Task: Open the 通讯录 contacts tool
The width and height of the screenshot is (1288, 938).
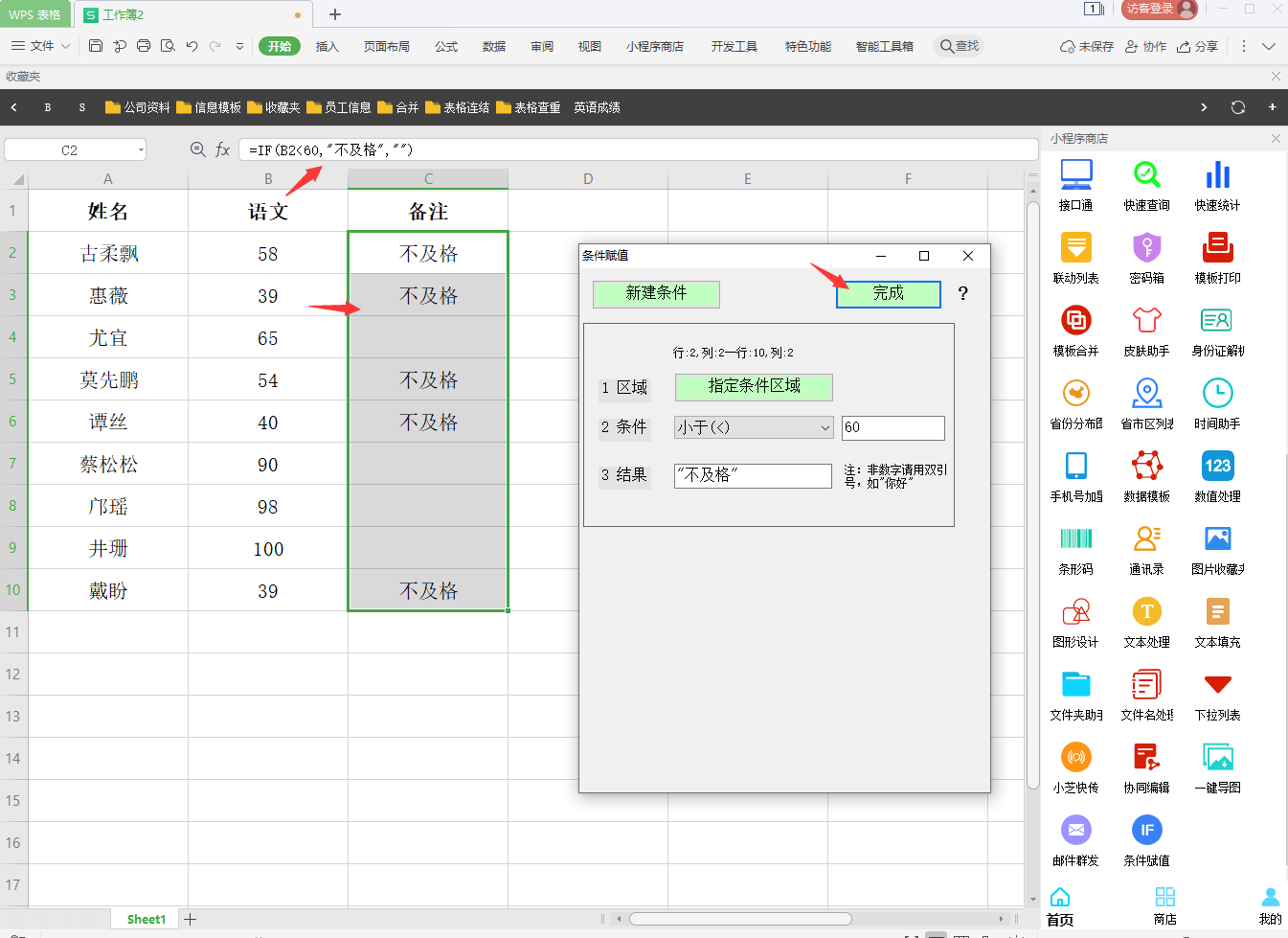Action: point(1146,549)
